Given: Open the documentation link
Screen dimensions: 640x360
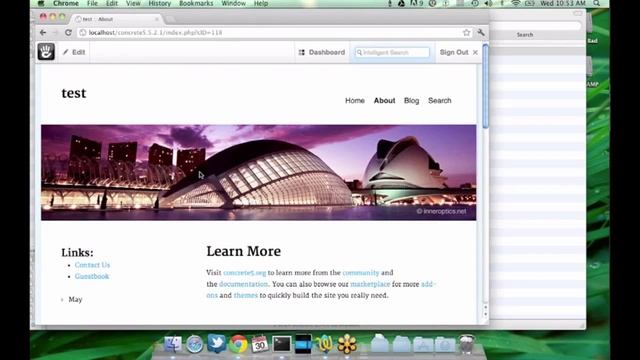Looking at the screenshot, I should pyautogui.click(x=243, y=284).
